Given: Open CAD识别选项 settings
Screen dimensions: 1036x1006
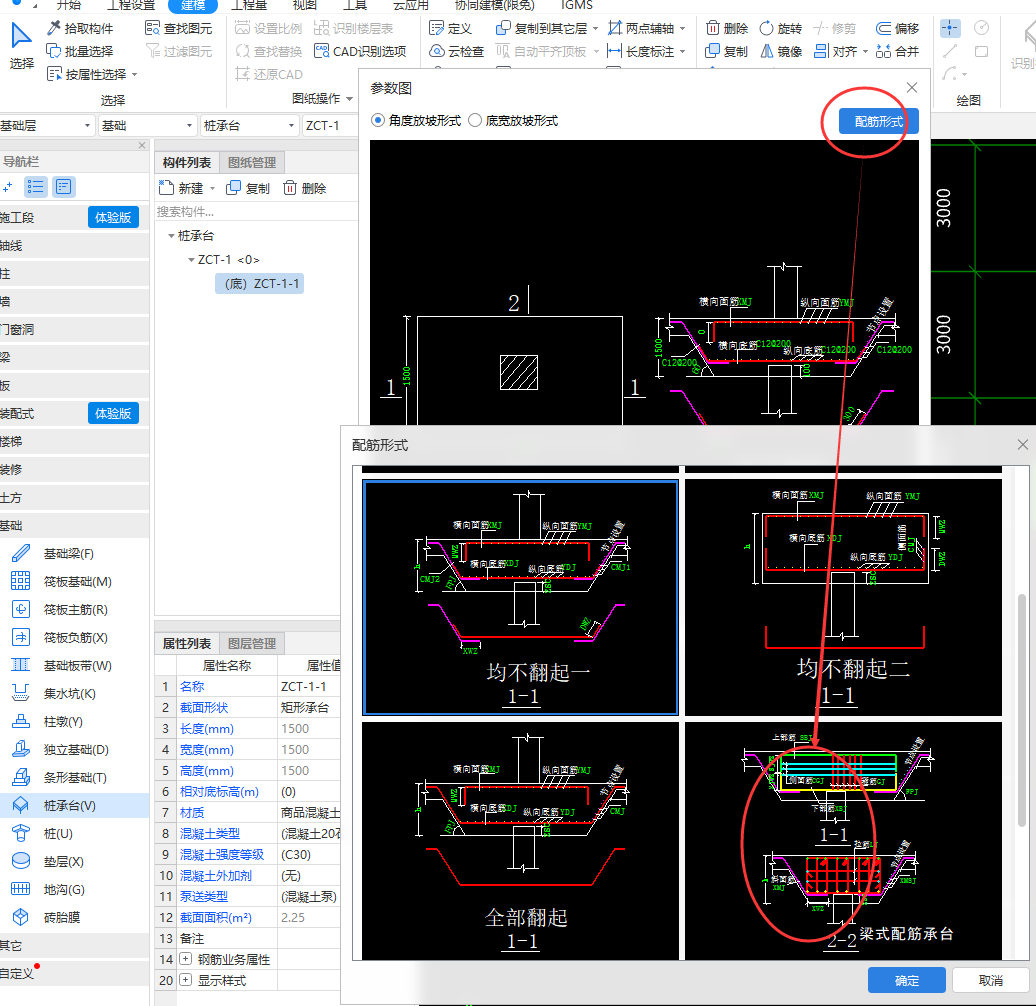Looking at the screenshot, I should click(360, 51).
